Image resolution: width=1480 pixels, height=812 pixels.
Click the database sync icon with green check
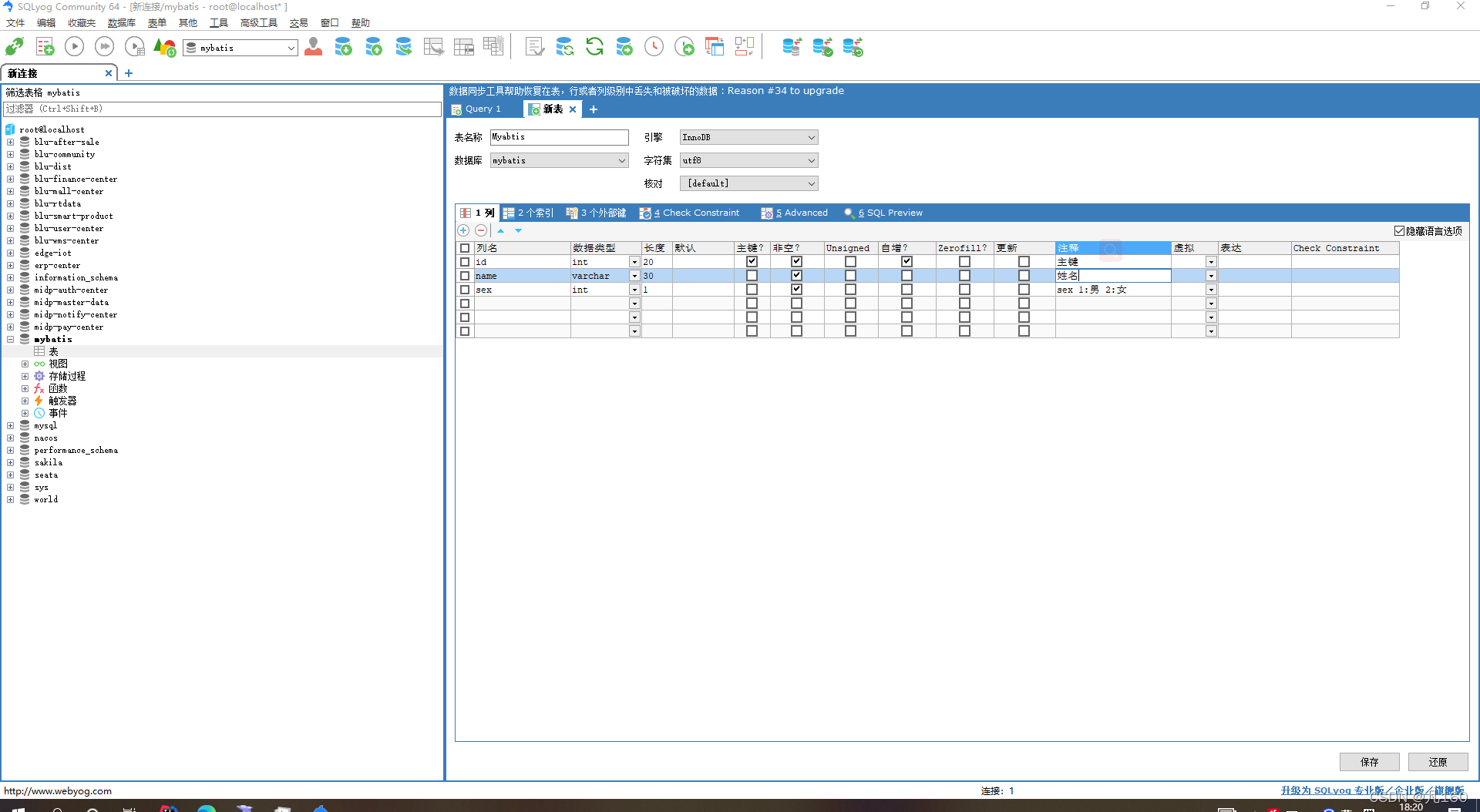click(x=822, y=47)
